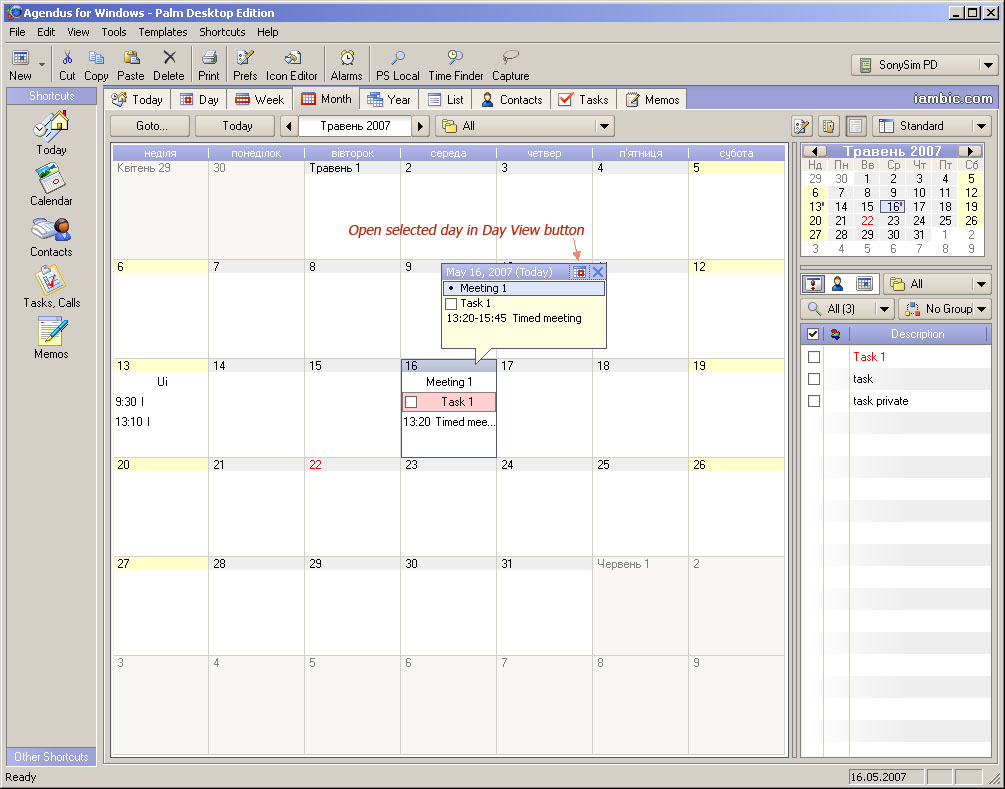Open the Today shortcut in the sidebar

coord(51,133)
